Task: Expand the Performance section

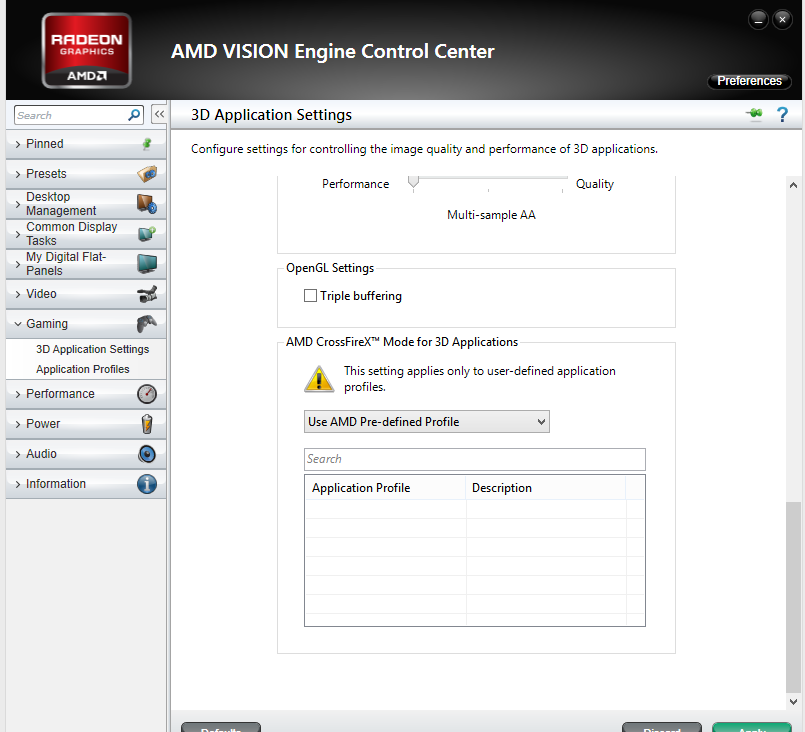Action: click(86, 394)
